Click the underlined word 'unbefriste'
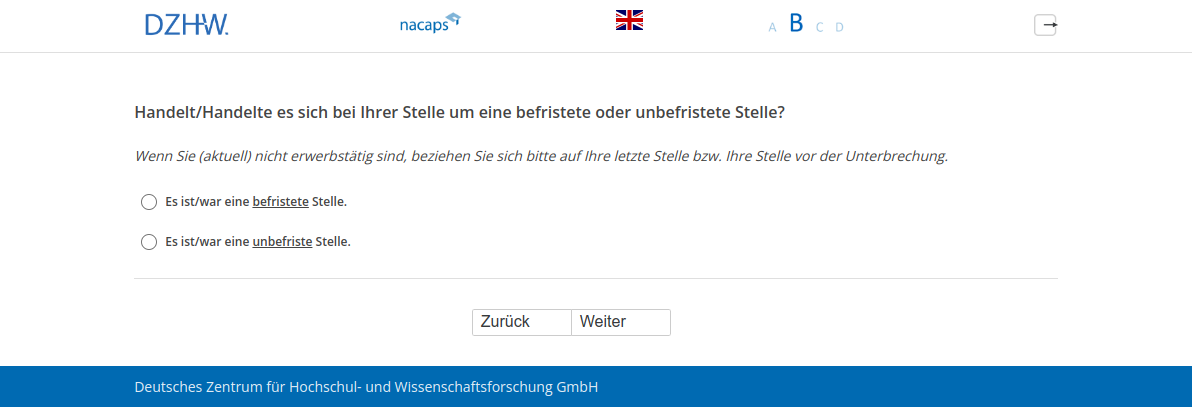 pyautogui.click(x=282, y=242)
